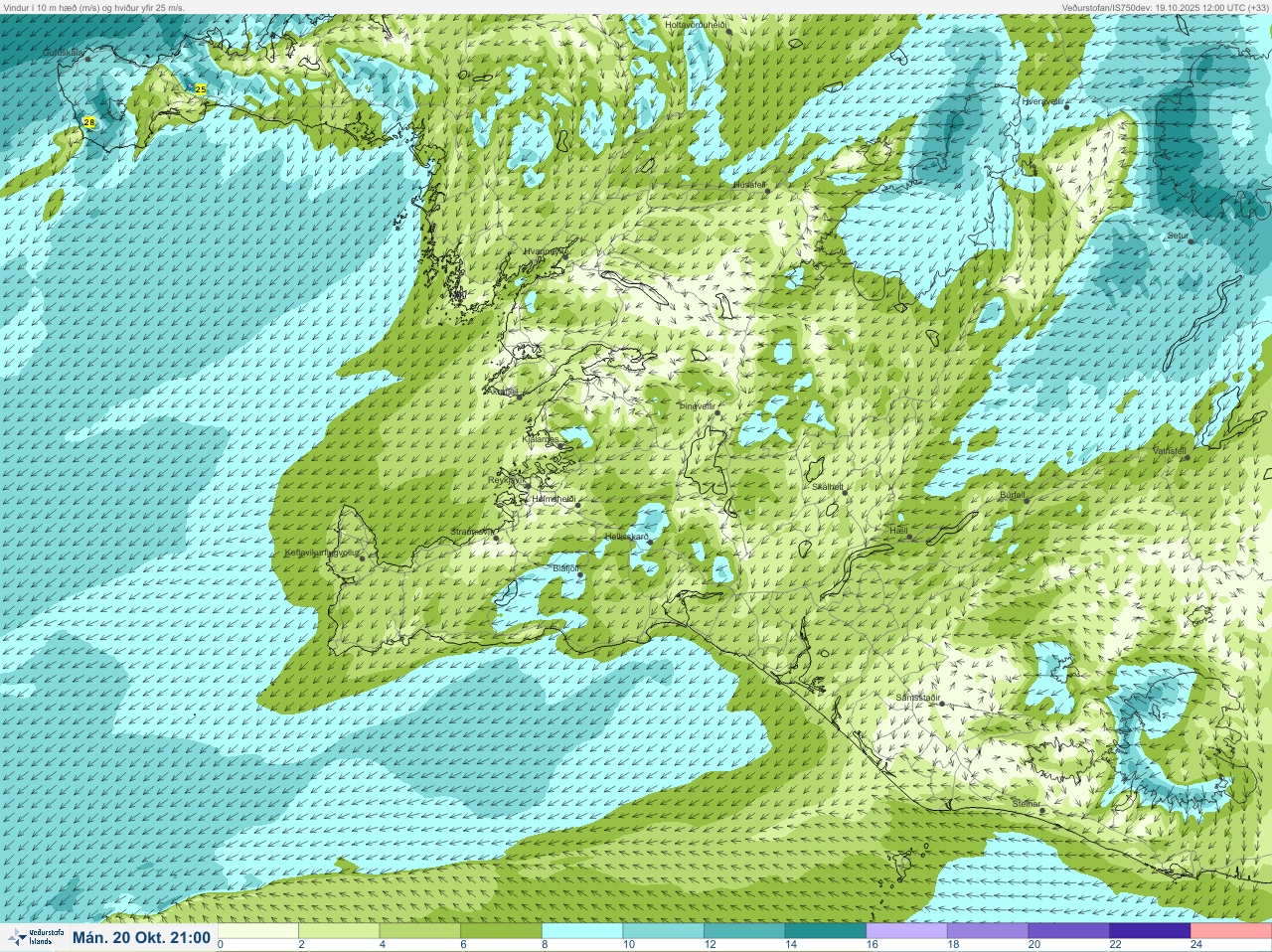The height and width of the screenshot is (952, 1272).
Task: Click the Hvanneyri station label
Action: click(544, 251)
